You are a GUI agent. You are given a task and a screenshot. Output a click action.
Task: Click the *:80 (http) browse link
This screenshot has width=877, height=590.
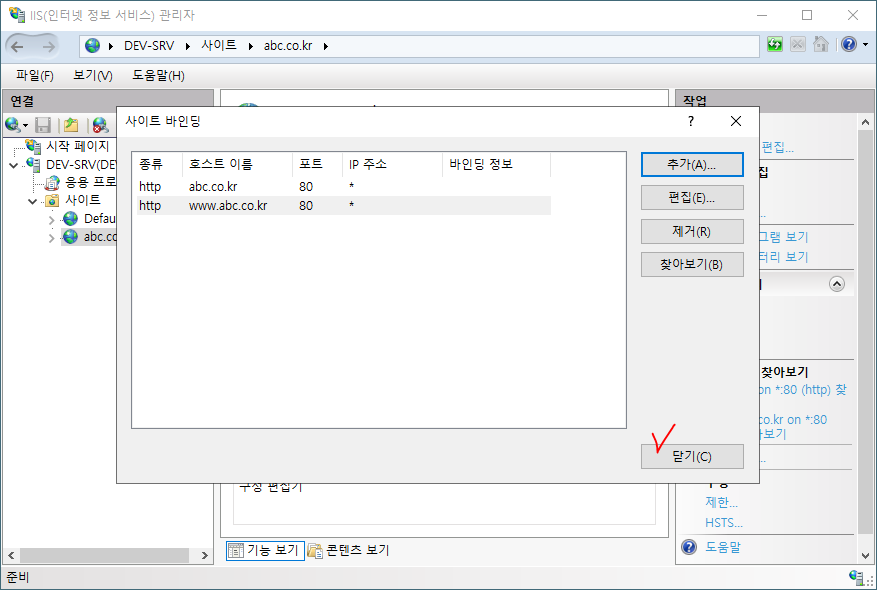click(x=803, y=390)
